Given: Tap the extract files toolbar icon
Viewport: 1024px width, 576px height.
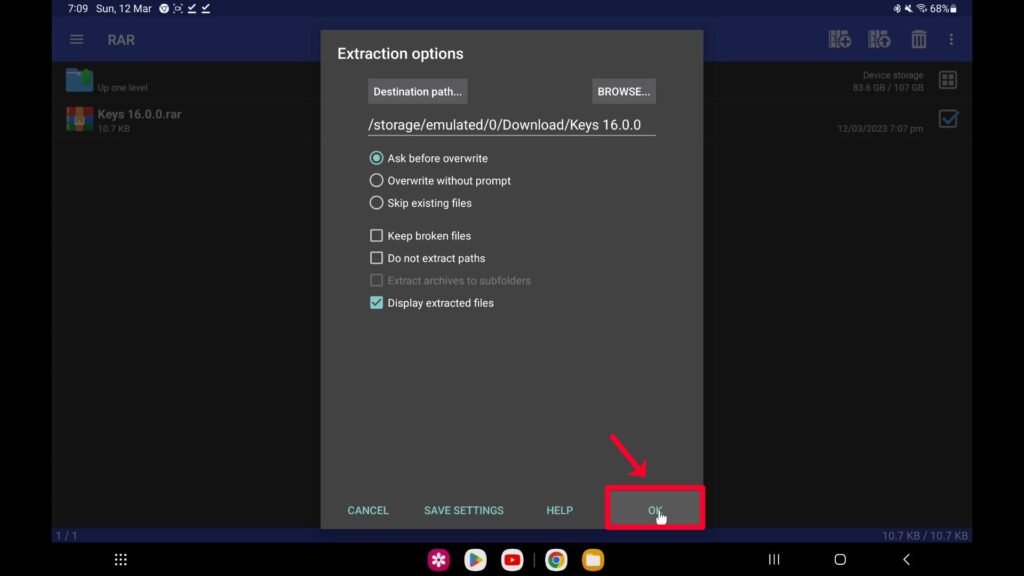Looking at the screenshot, I should pos(879,40).
